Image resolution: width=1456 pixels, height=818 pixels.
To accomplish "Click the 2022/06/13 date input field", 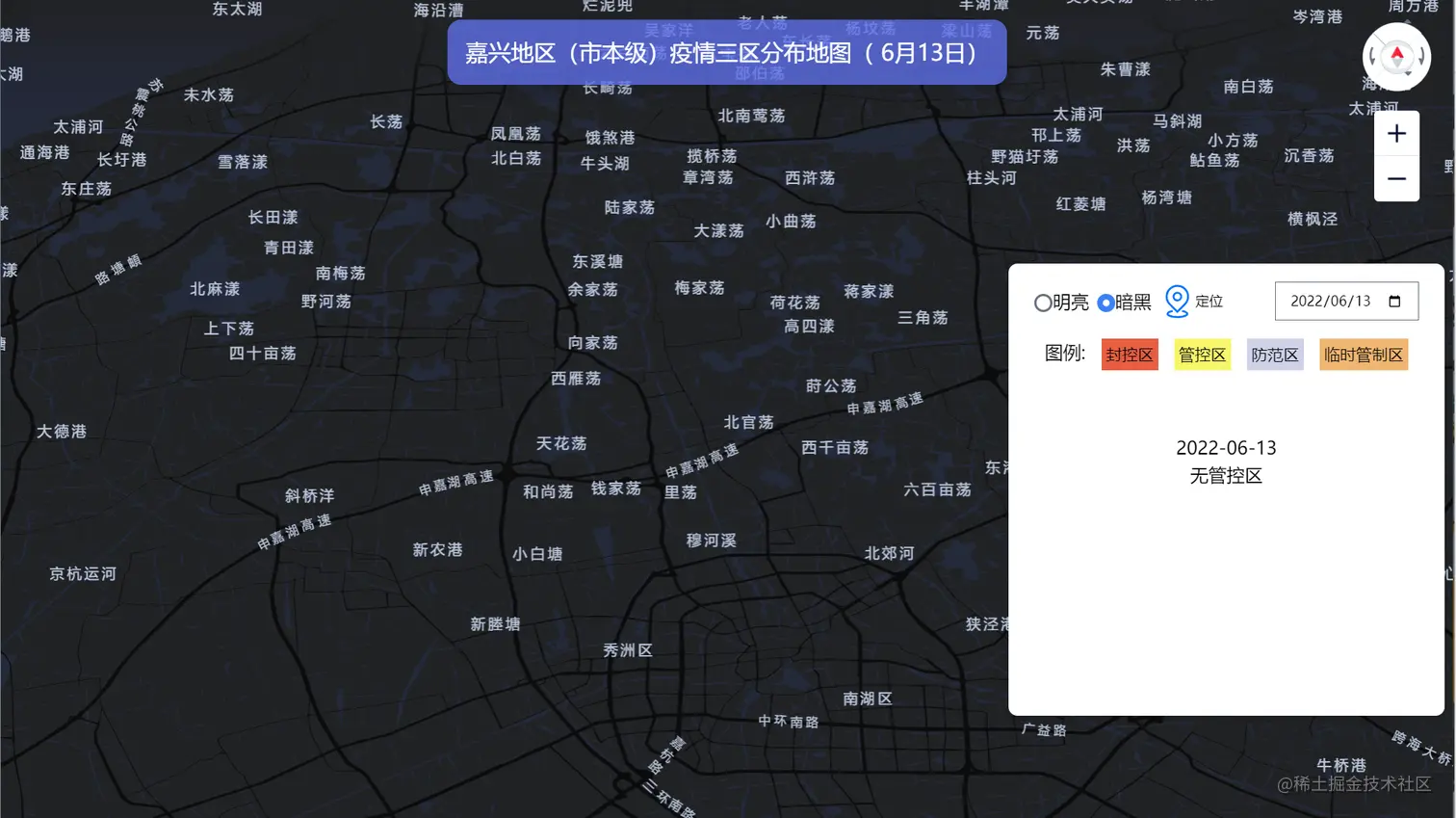I will 1346,302.
